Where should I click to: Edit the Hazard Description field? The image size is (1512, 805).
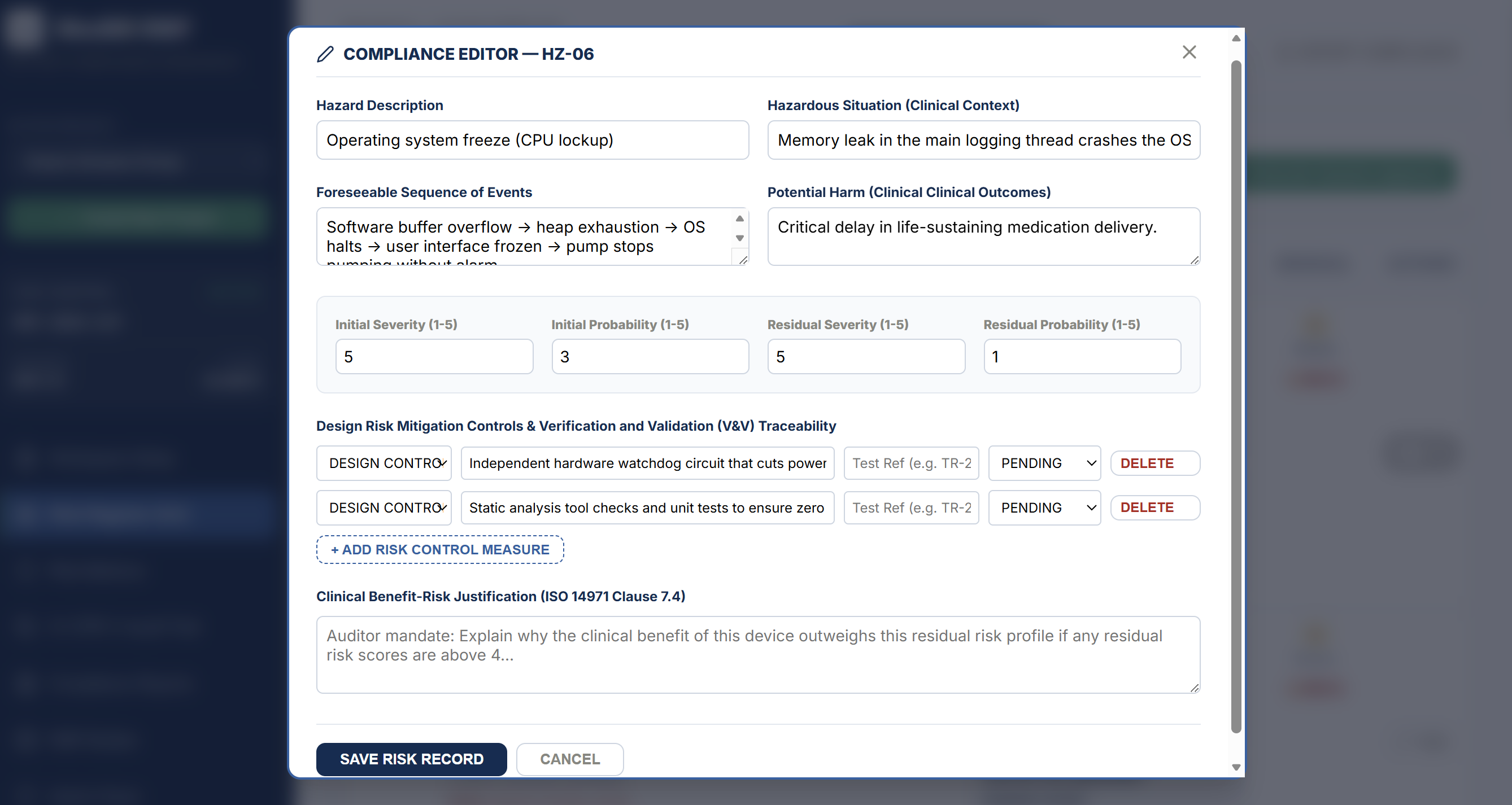point(533,140)
